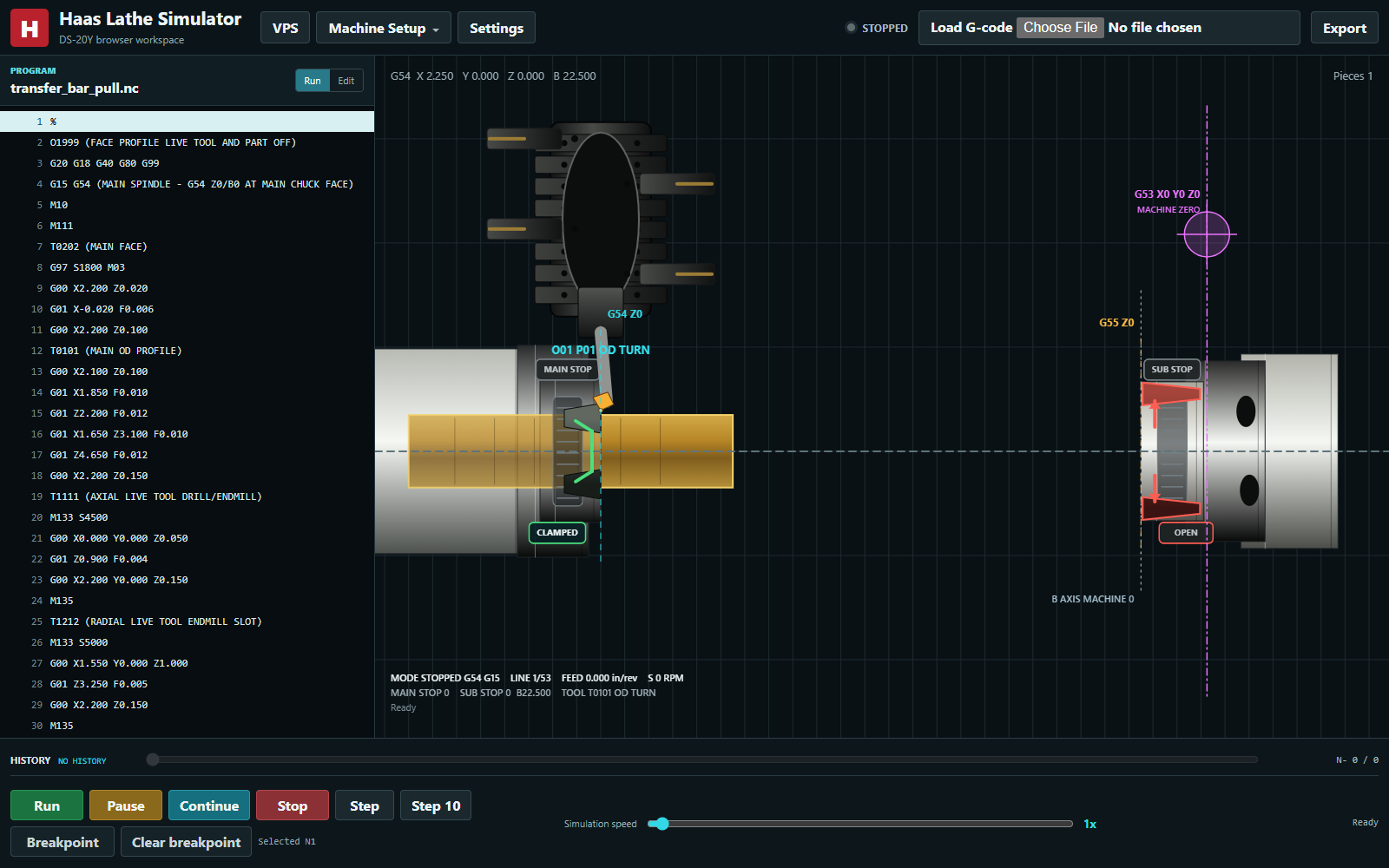The height and width of the screenshot is (868, 1389).
Task: Click the machine zero crosshair marker
Action: pos(1207,234)
